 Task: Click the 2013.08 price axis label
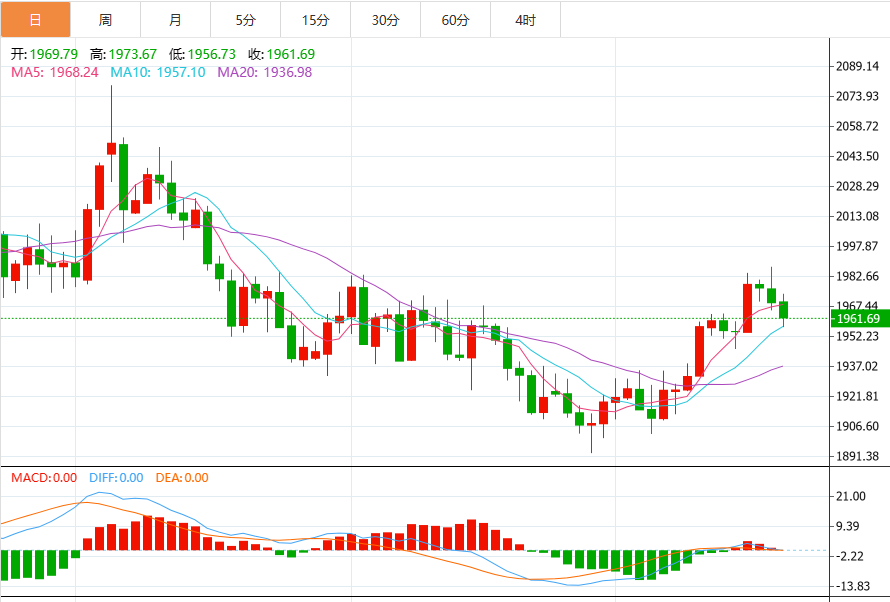click(857, 216)
